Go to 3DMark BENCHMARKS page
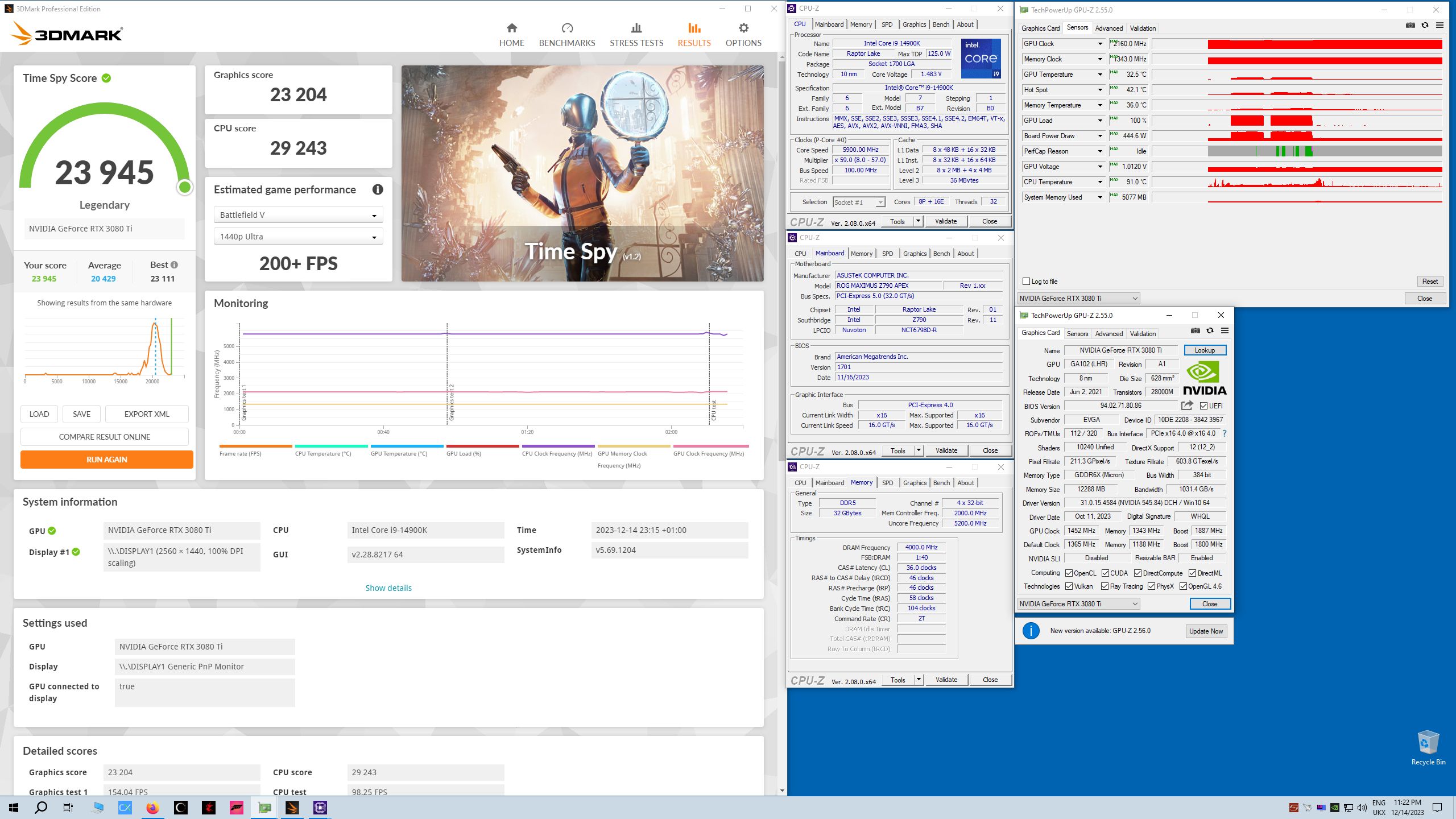1456x819 pixels. click(566, 35)
